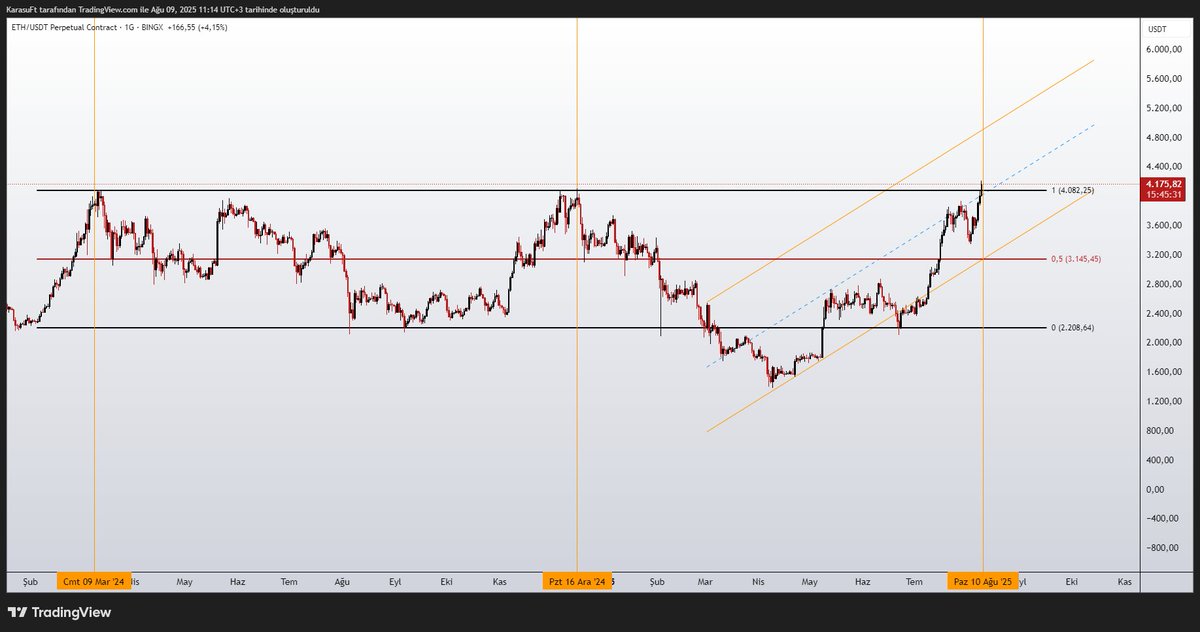Click the Cmt 09 Mar '24 date marker
1200x632 pixels.
[94, 581]
